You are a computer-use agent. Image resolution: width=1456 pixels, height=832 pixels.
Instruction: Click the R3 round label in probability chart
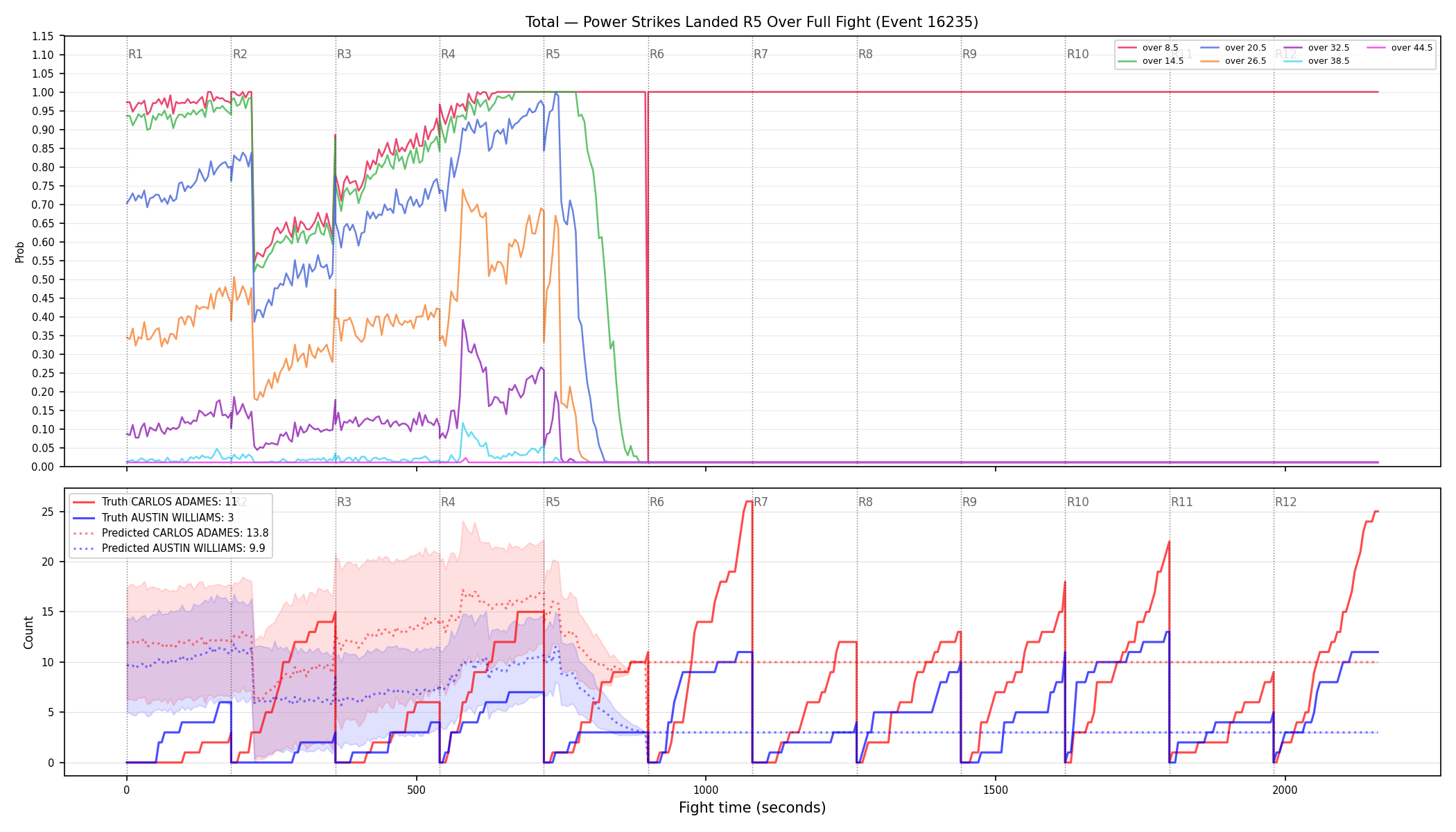coord(344,54)
